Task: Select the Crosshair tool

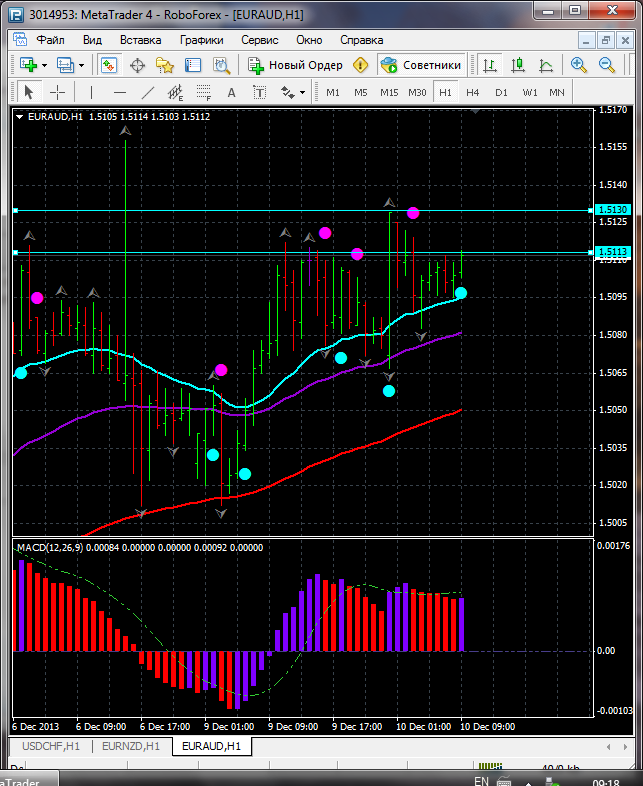Action: tap(58, 92)
